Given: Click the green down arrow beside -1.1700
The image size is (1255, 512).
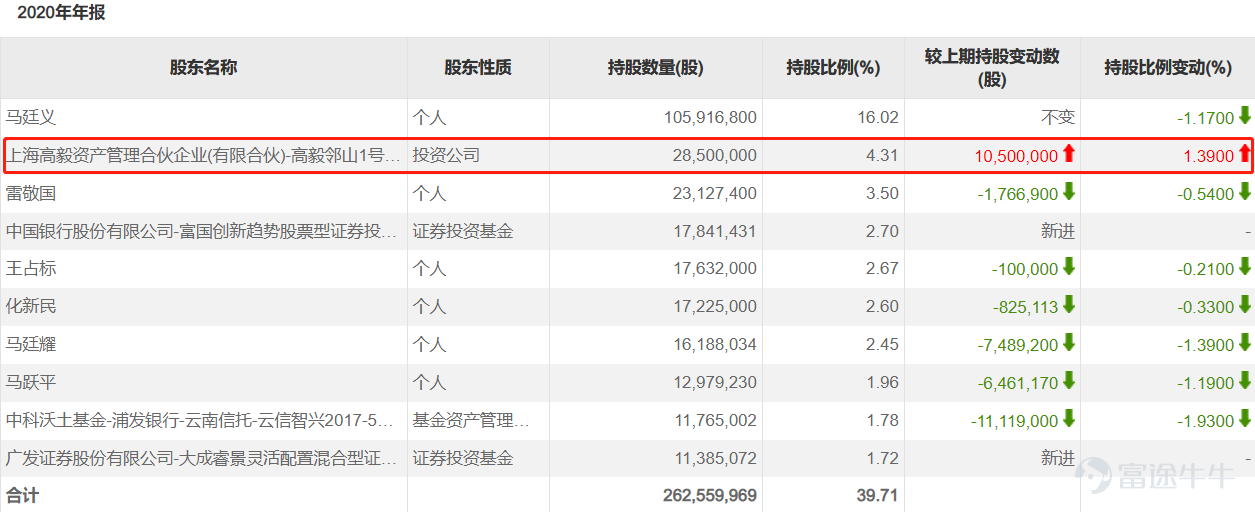Looking at the screenshot, I should point(1244,116).
